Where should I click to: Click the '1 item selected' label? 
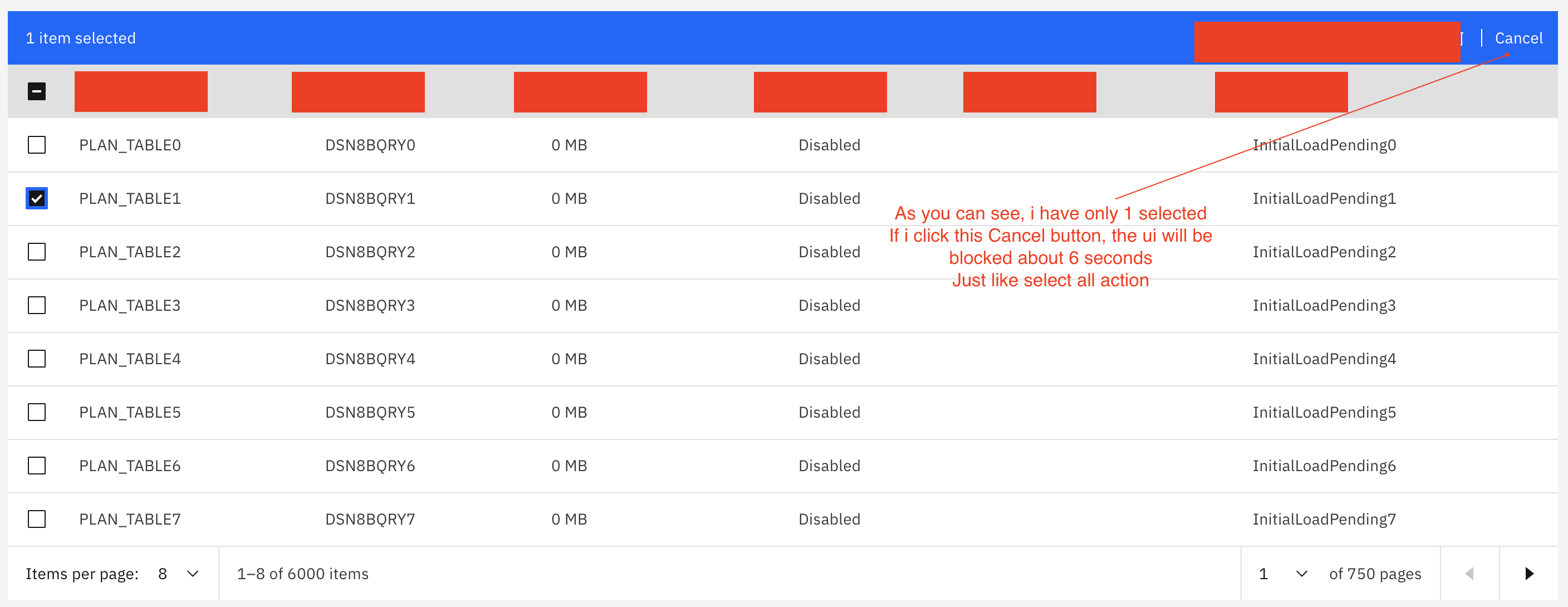[x=80, y=38]
